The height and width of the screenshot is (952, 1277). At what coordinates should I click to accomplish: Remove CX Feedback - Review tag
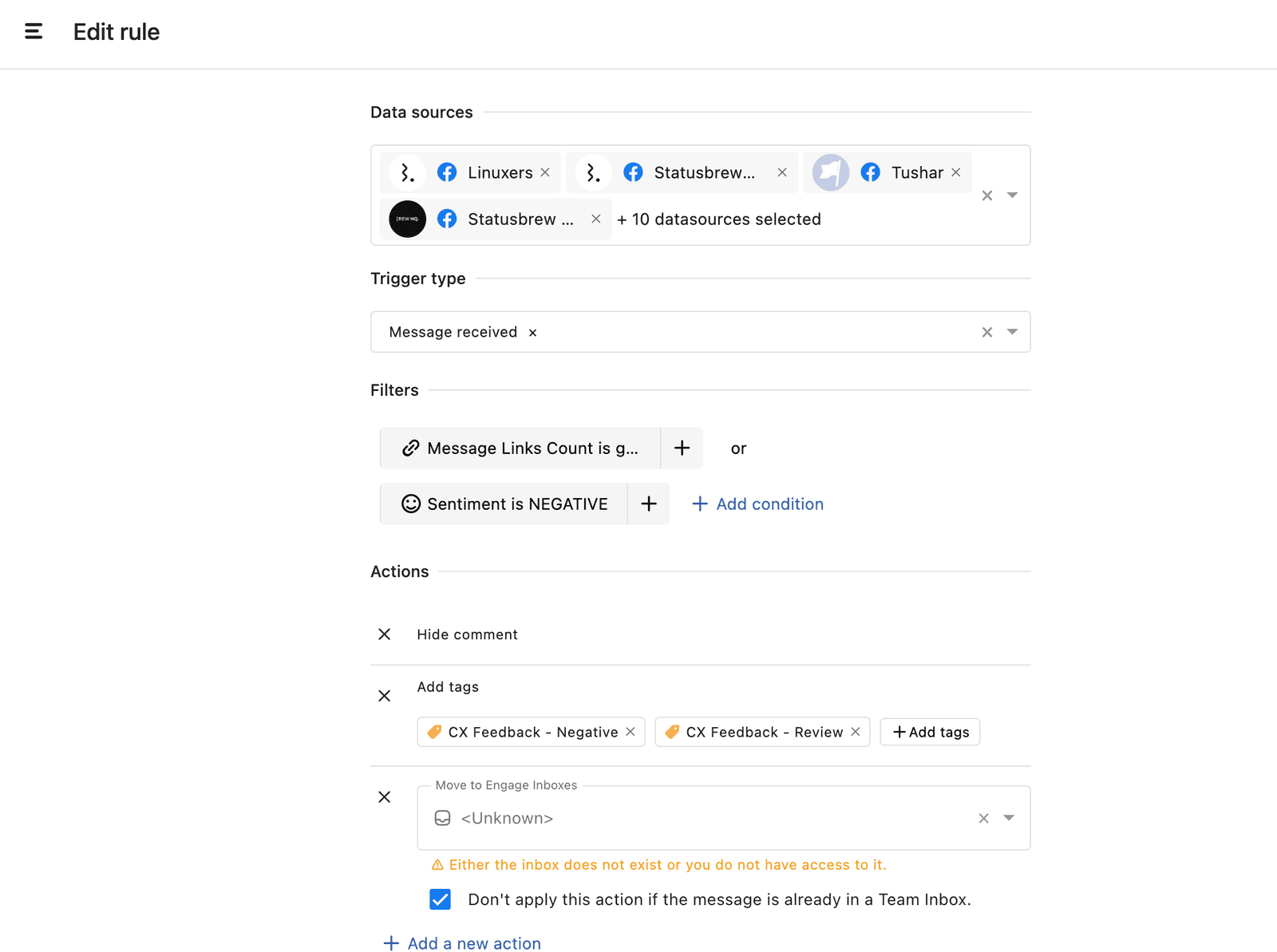(x=856, y=732)
